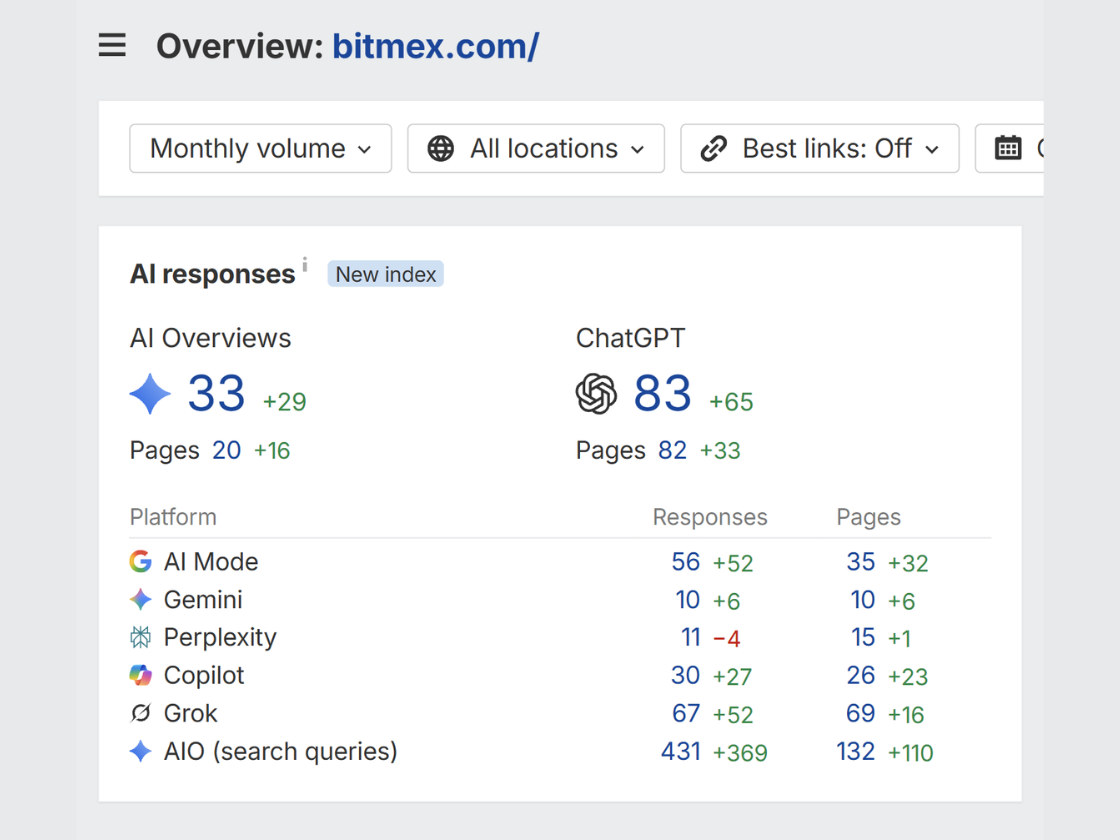Click the Pages column header
This screenshot has height=840, width=1120.
click(x=869, y=517)
